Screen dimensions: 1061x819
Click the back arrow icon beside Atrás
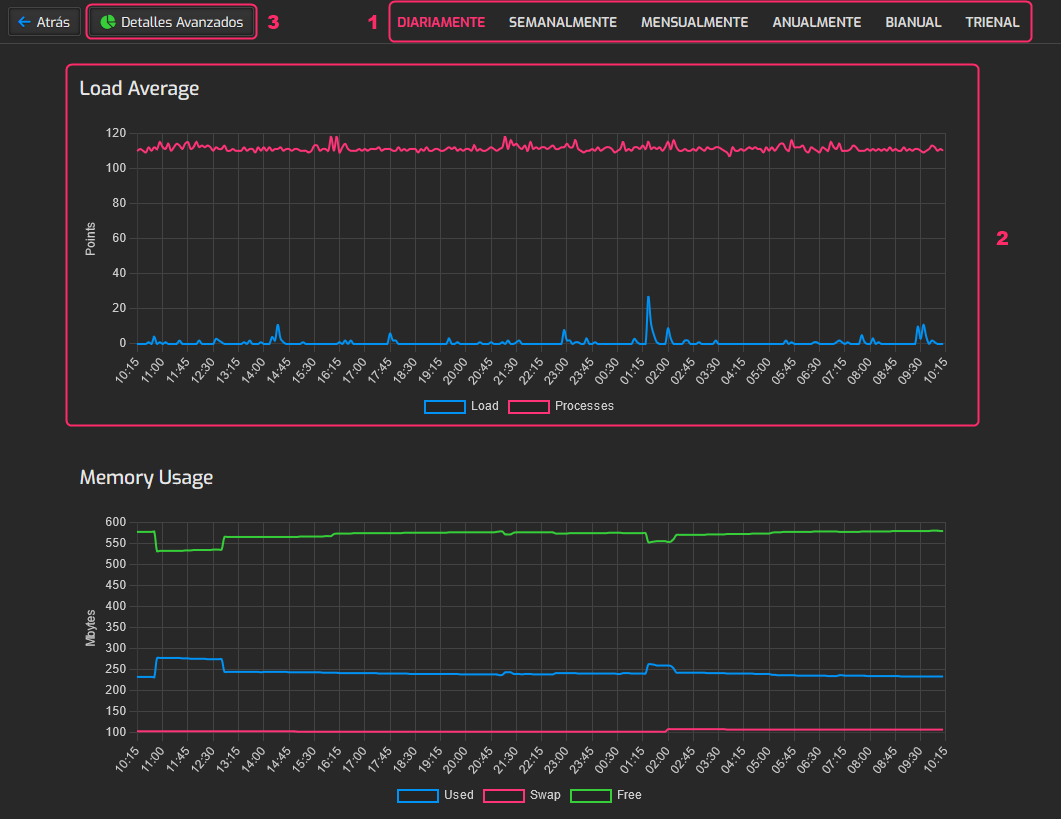pos(24,22)
